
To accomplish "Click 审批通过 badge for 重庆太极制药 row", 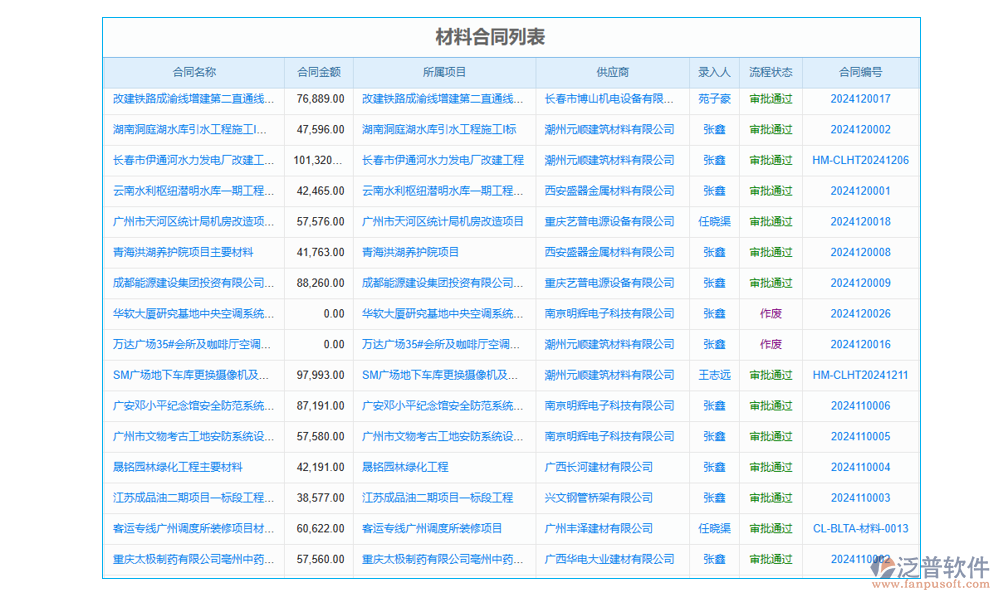I will pyautogui.click(x=770, y=559).
